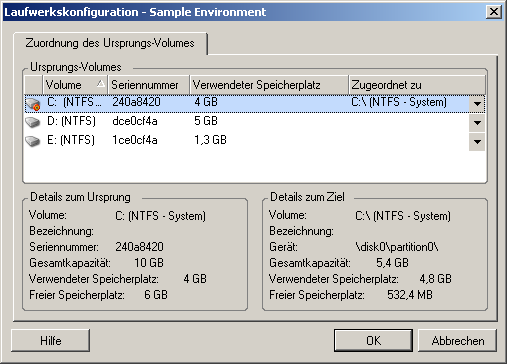Viewport: 507px width, 364px height.
Task: Open the assignment dropdown for D: volume
Action: pyautogui.click(x=477, y=123)
